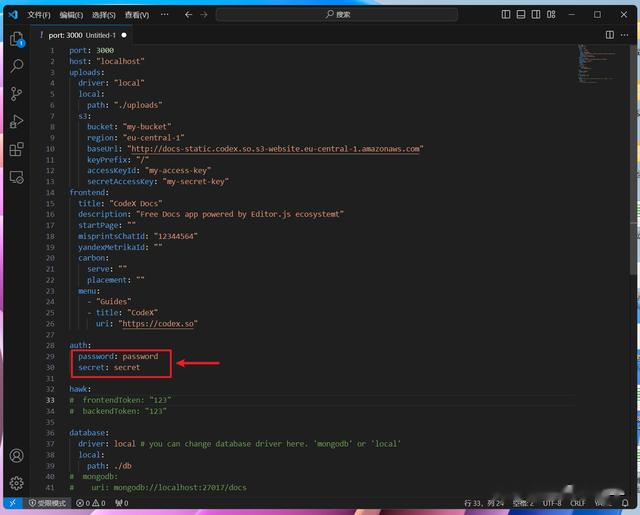Open the editor more actions ellipsis
Viewport: 640px width, 515px height.
click(x=624, y=35)
